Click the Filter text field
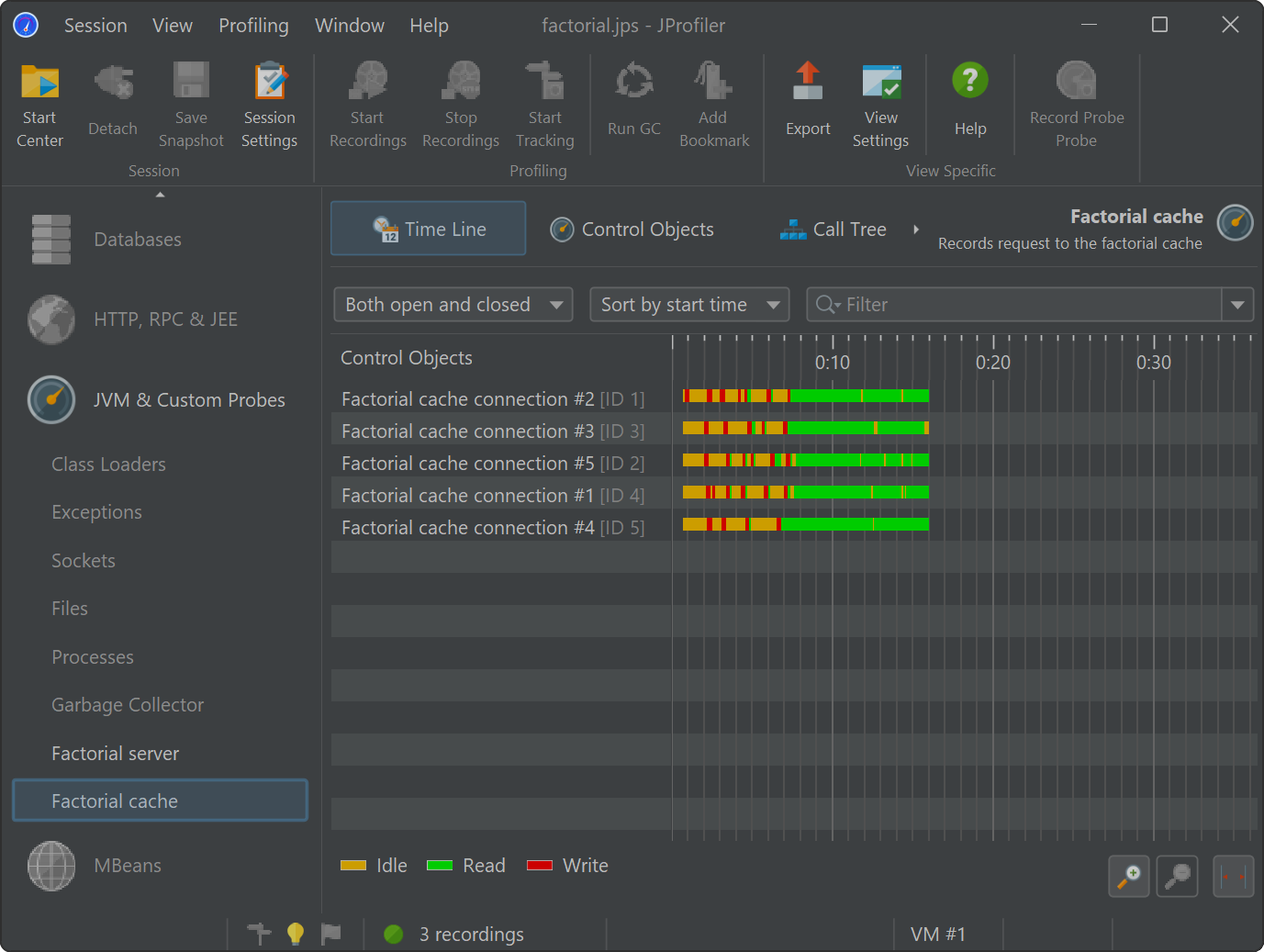The height and width of the screenshot is (952, 1264). [1014, 305]
